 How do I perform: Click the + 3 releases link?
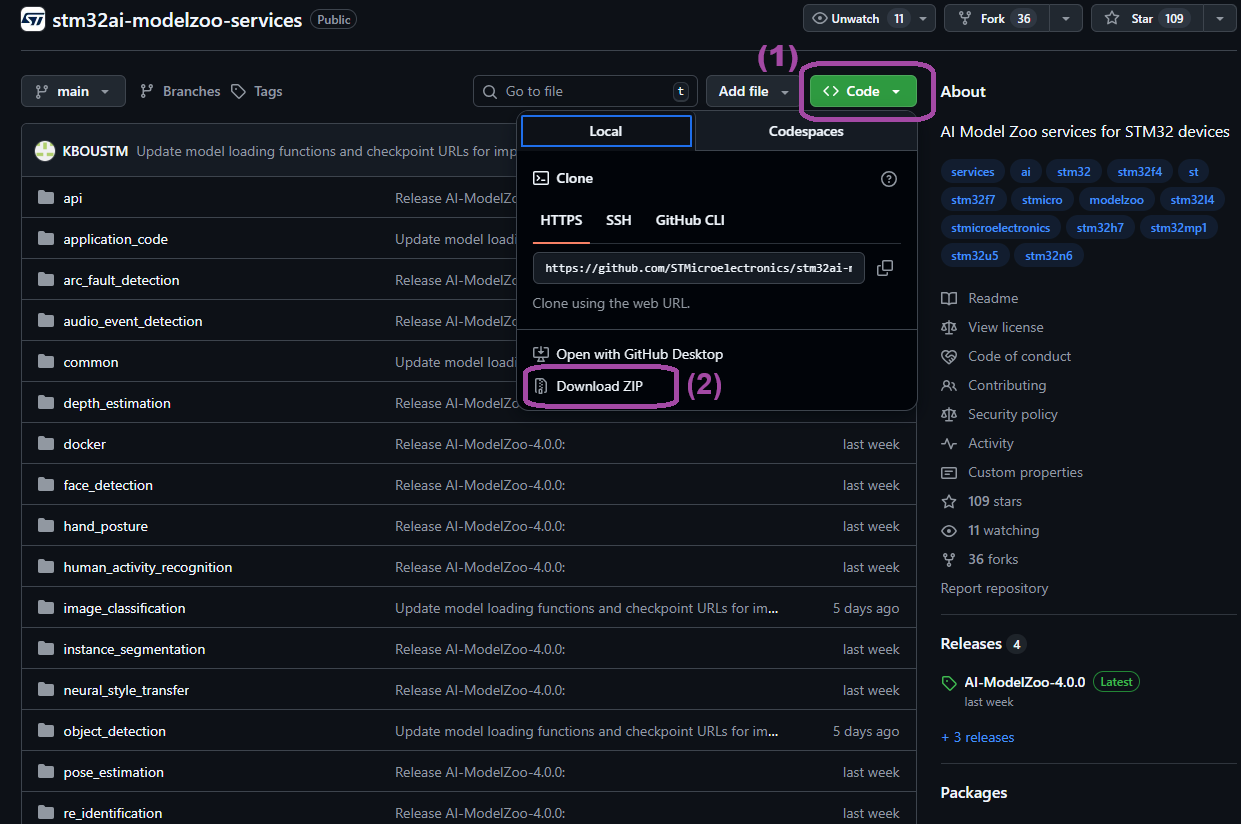pos(978,737)
